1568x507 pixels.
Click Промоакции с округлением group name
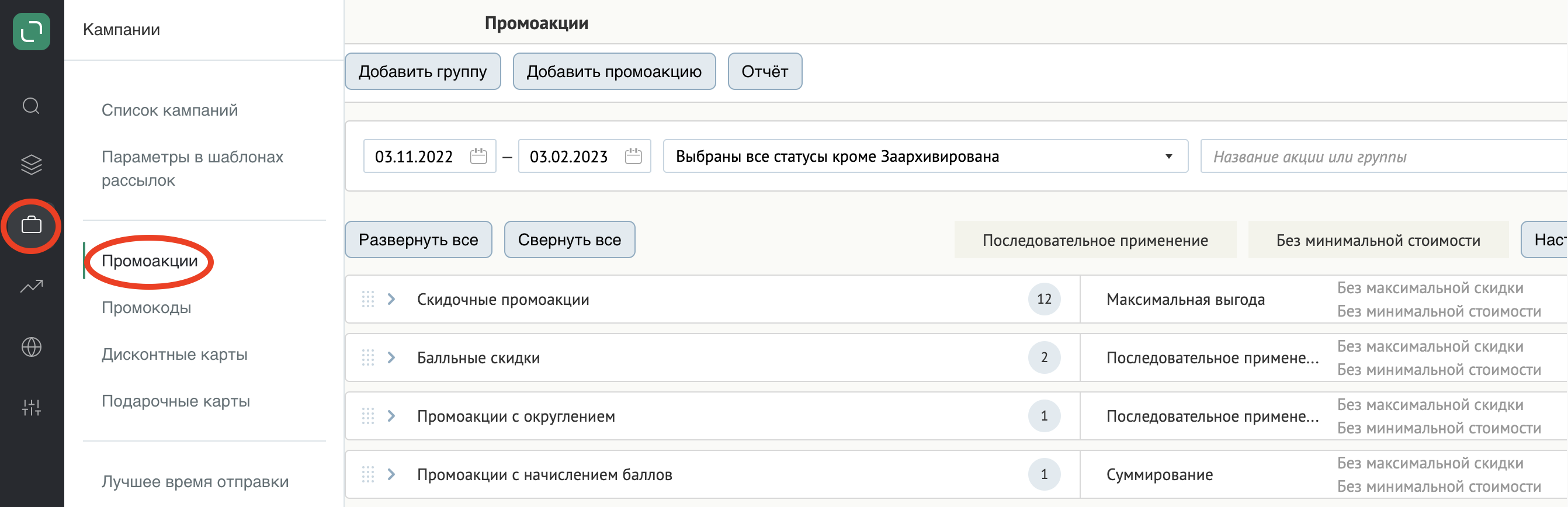[x=516, y=416]
